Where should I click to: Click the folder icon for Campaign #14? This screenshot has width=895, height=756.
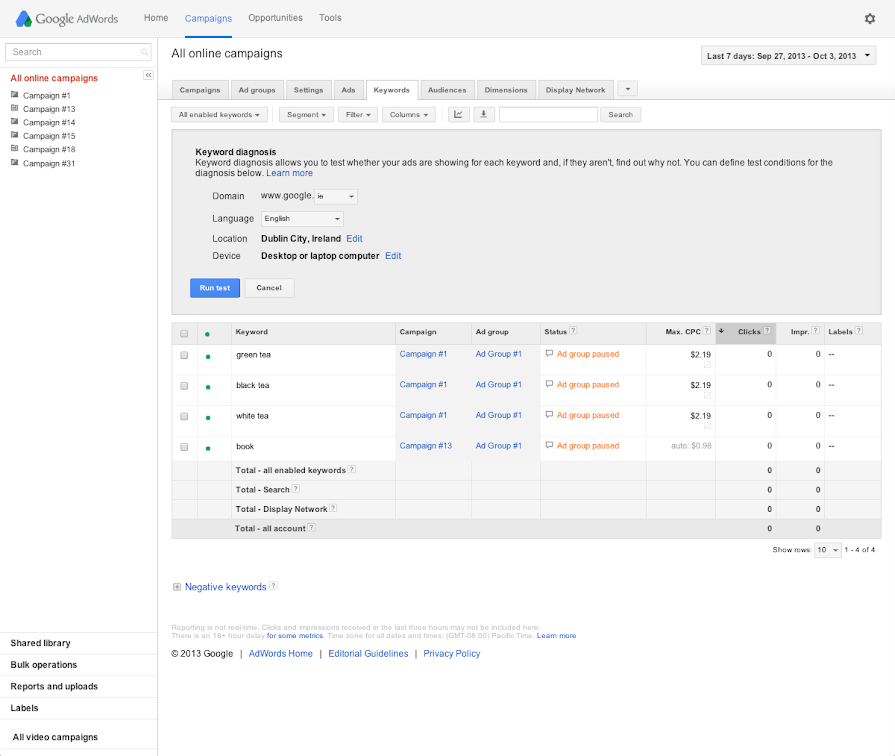[15, 122]
